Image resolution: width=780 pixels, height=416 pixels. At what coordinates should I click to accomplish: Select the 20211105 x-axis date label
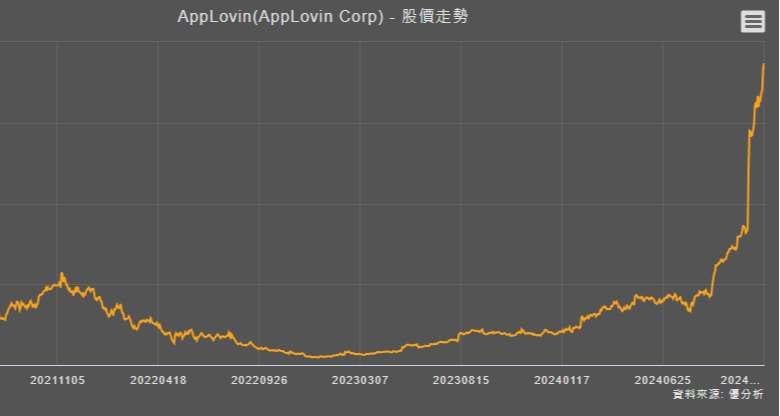pyautogui.click(x=57, y=380)
